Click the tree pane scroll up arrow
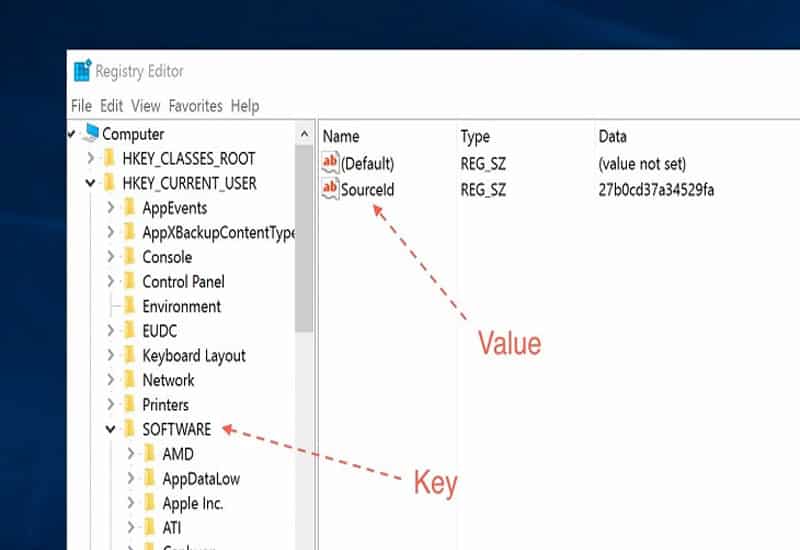 304,134
